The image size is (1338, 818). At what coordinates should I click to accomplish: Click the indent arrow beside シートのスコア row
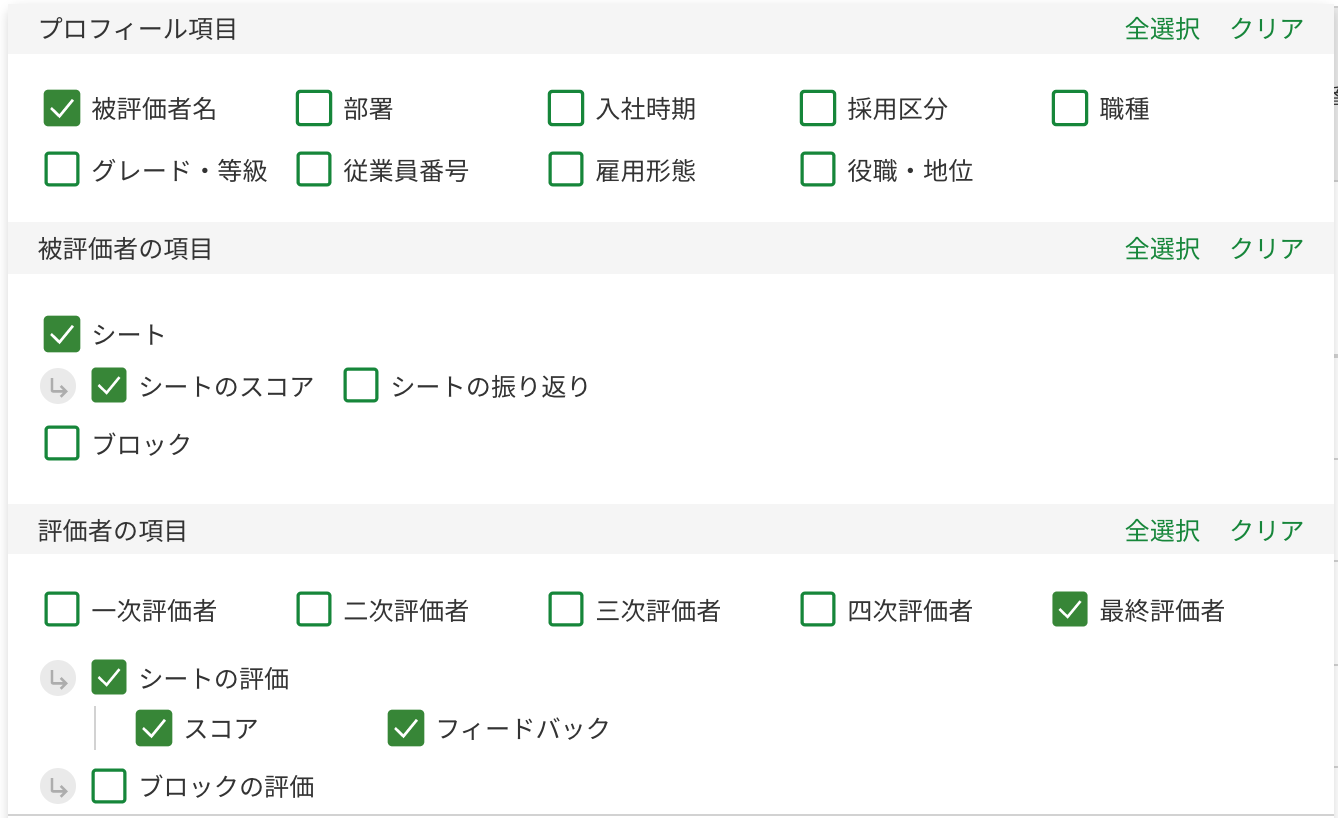(58, 386)
